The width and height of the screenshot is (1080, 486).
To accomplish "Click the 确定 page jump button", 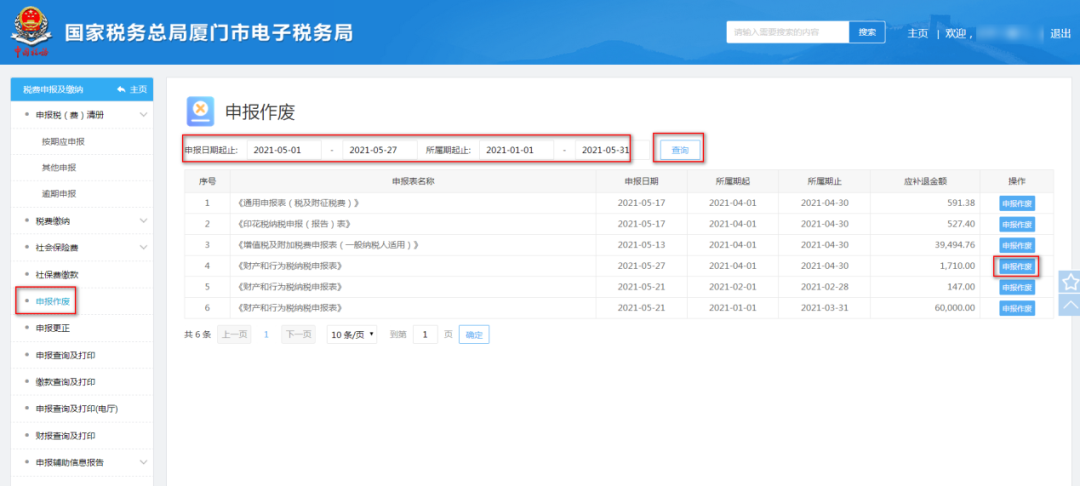I will [x=474, y=335].
